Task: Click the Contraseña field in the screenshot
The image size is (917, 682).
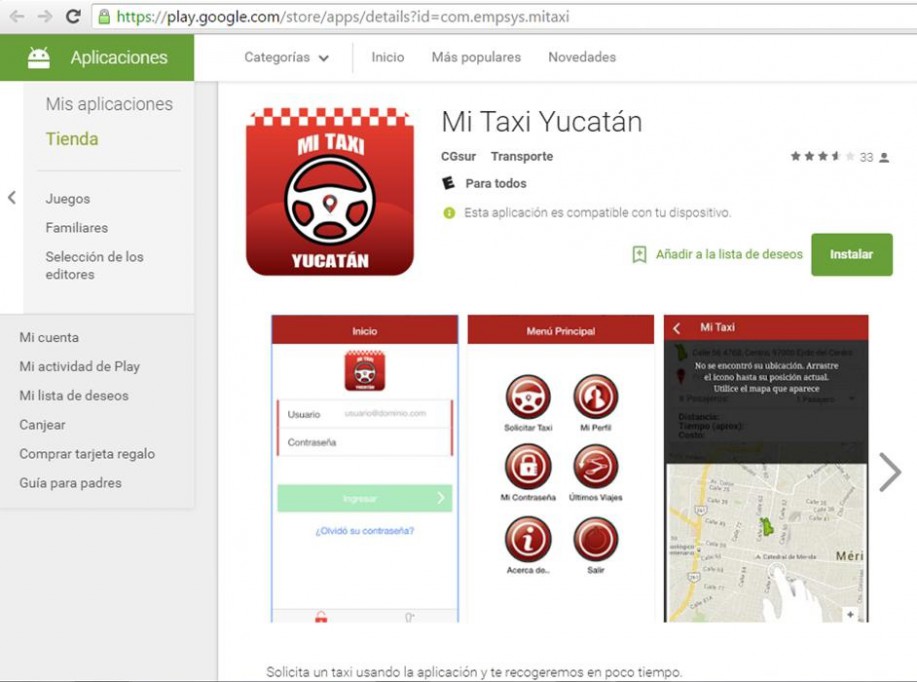Action: coord(364,442)
